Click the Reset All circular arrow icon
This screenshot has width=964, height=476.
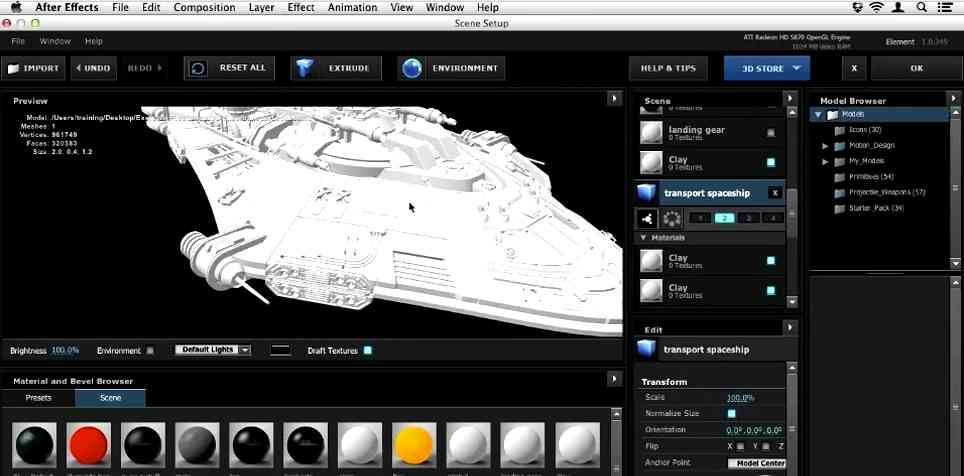(x=198, y=68)
